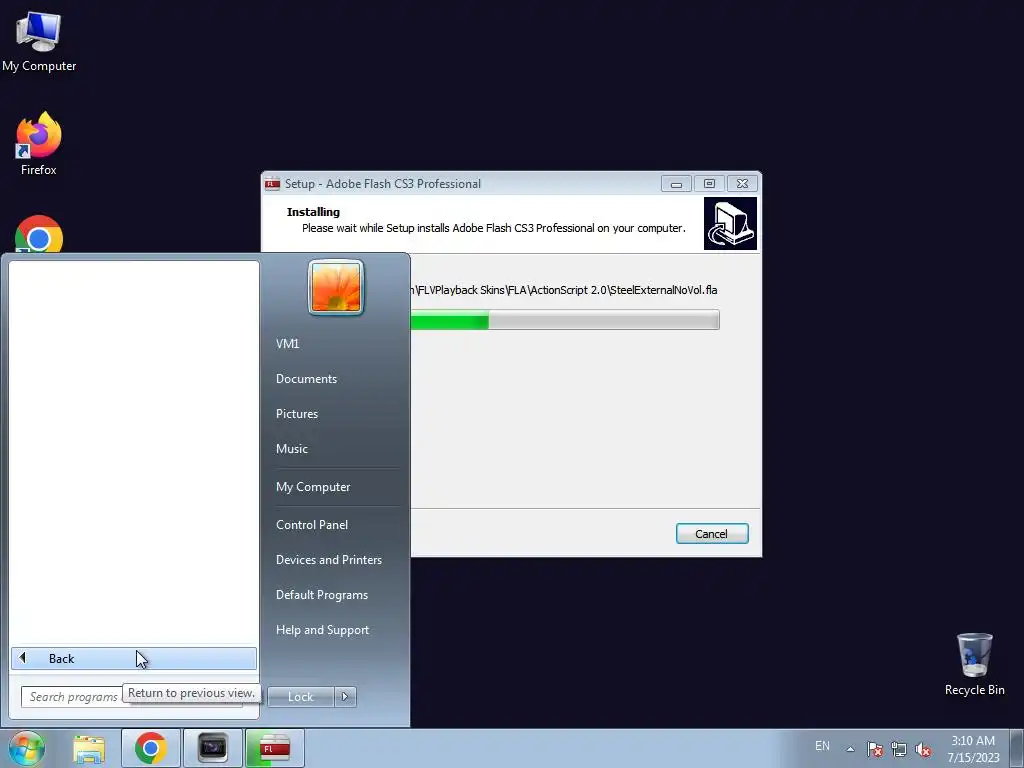The image size is (1024, 768).
Task: Open Devices and Printers
Action: click(328, 560)
